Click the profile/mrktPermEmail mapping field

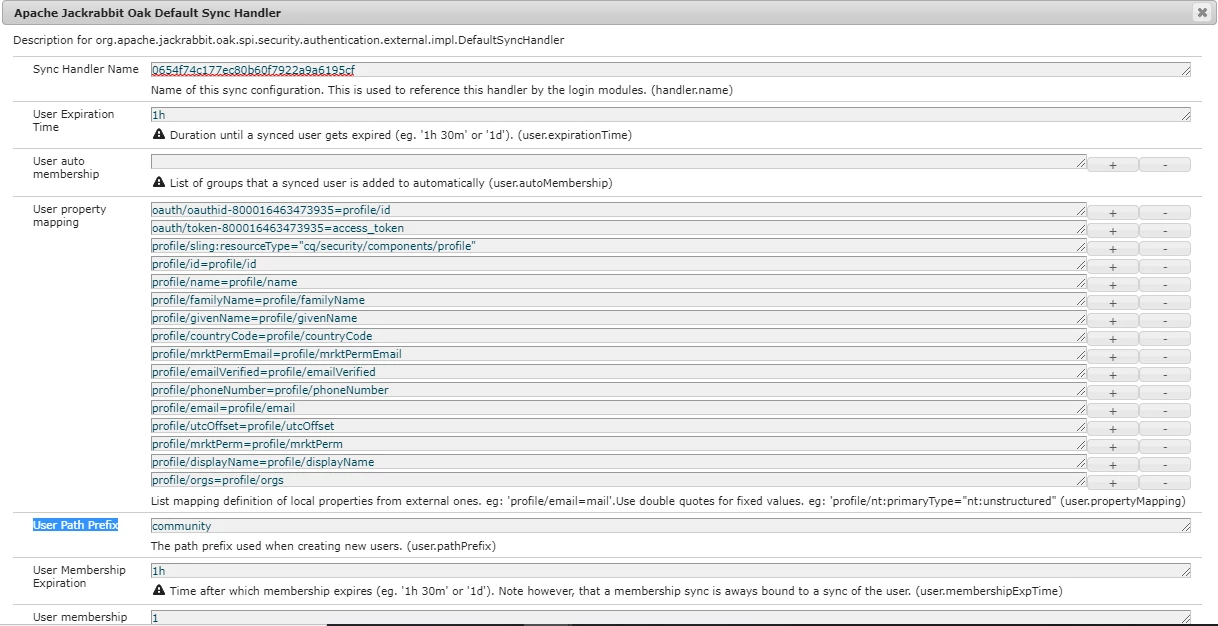click(x=619, y=354)
